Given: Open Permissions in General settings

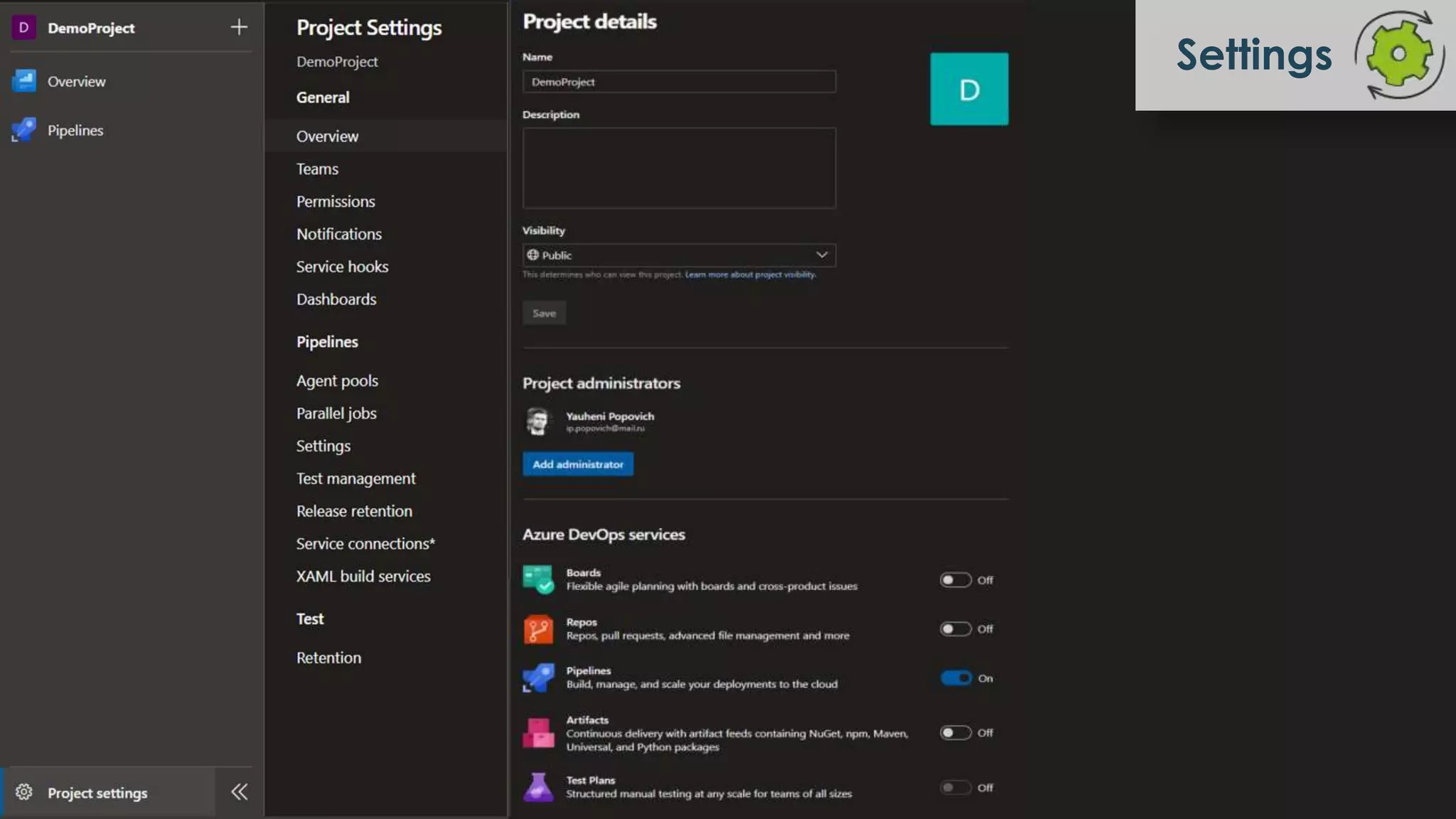Looking at the screenshot, I should [336, 202].
